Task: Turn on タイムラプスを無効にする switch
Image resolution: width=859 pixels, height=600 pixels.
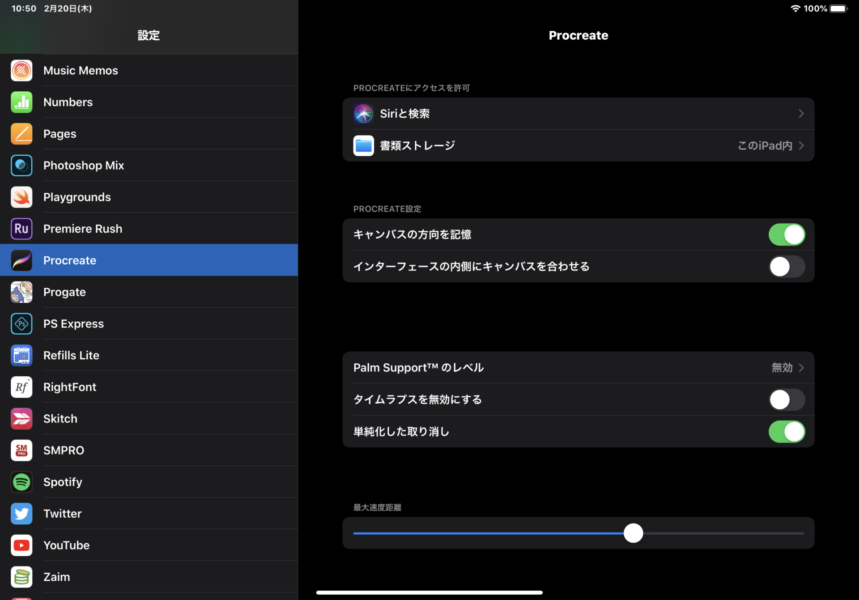Action: pos(787,400)
